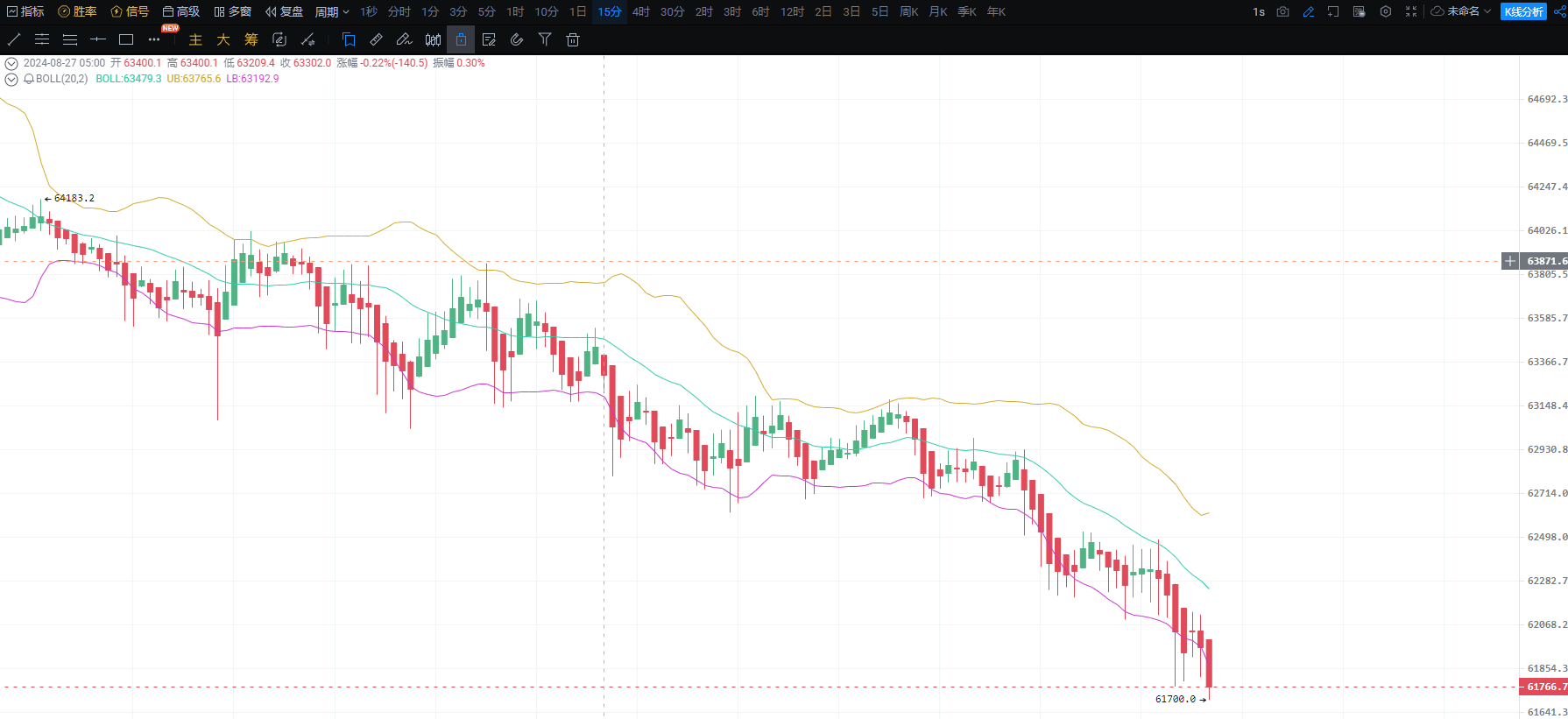Toggle the blue pencil drawing mode icon
This screenshot has width=1568, height=719.
1309,11
